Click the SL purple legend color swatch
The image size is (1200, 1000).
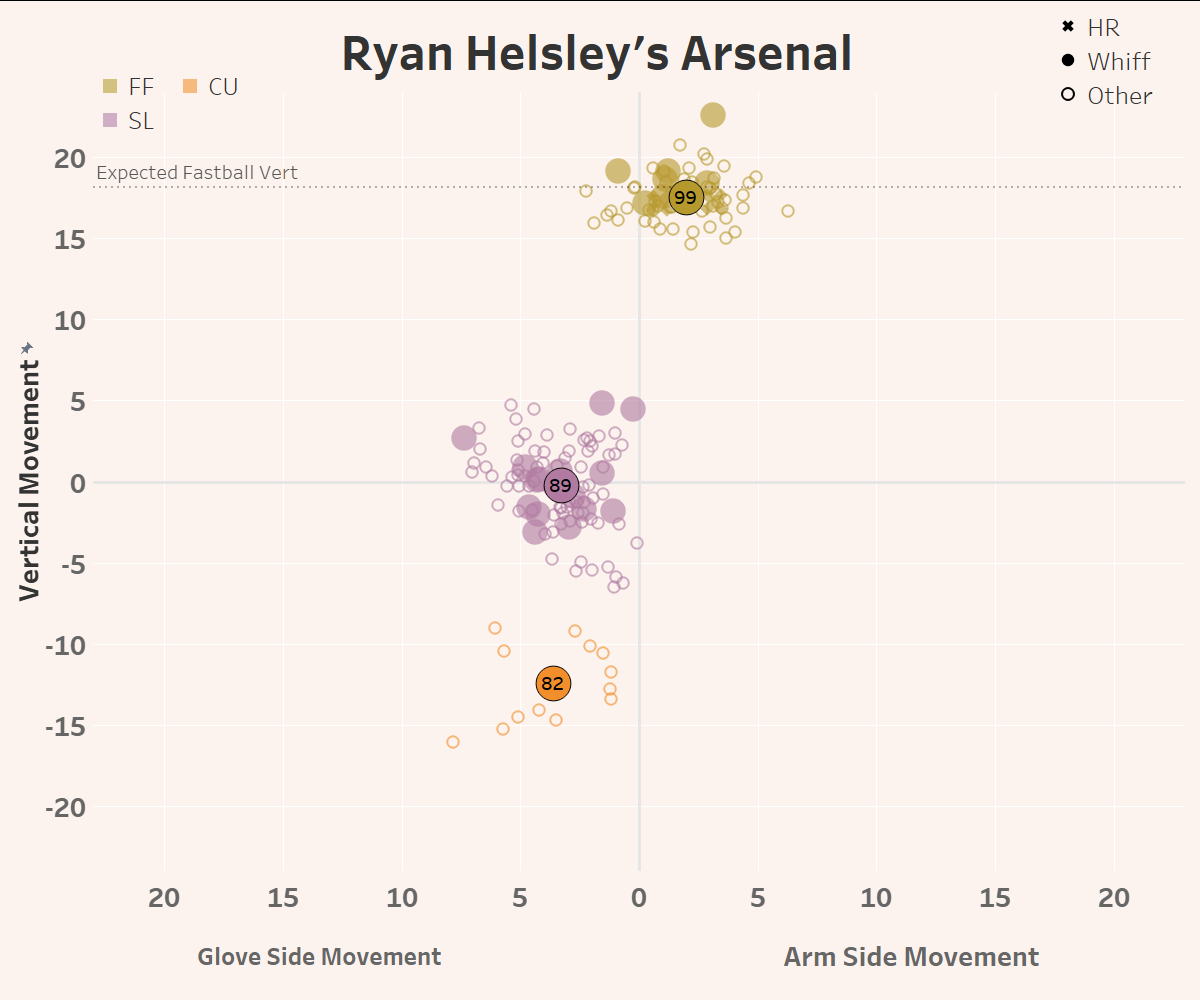point(111,121)
